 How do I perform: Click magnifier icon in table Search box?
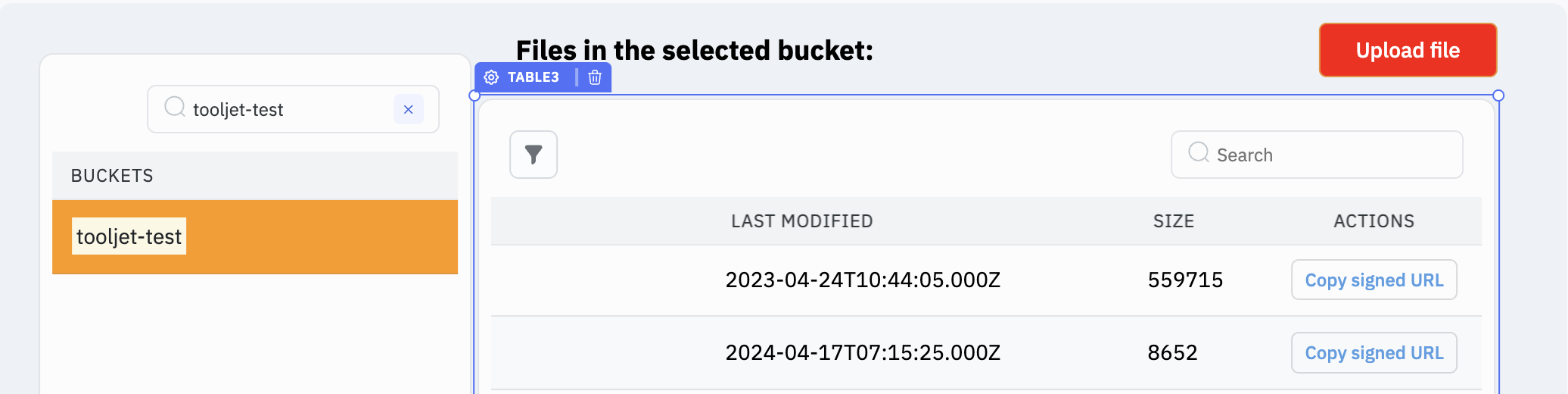1199,152
